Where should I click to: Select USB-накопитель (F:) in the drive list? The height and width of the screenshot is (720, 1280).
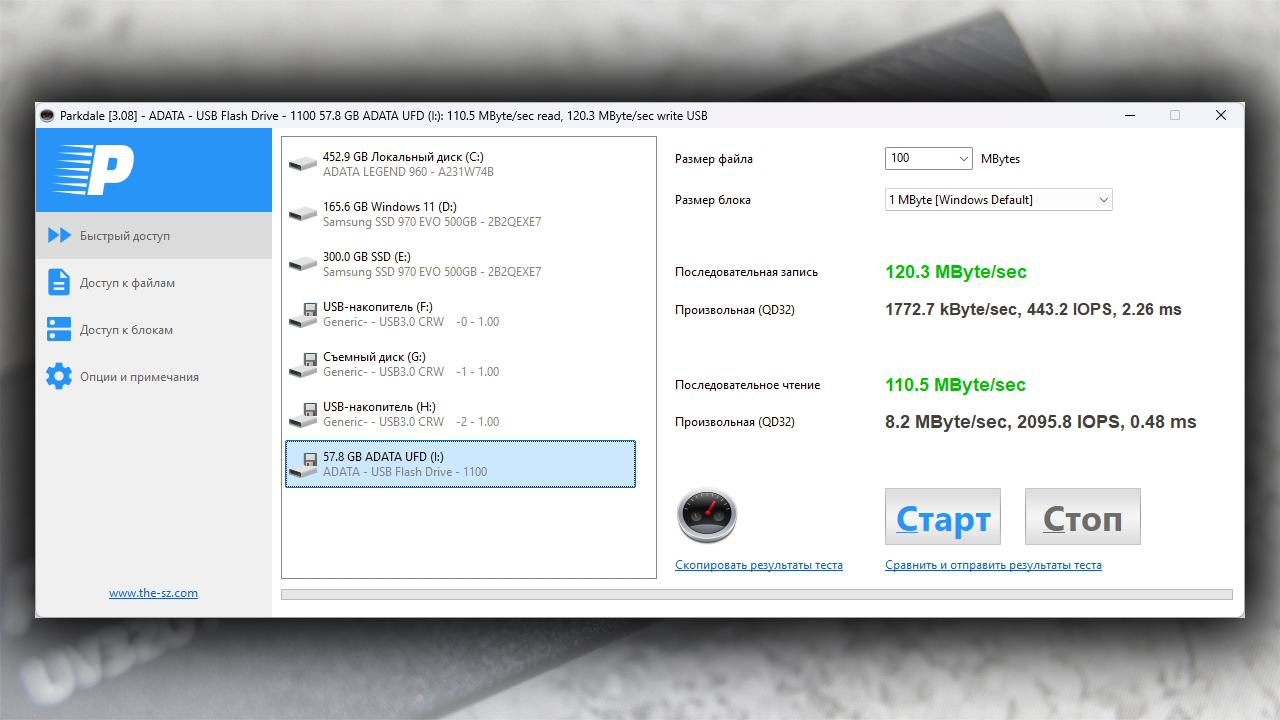(460, 314)
